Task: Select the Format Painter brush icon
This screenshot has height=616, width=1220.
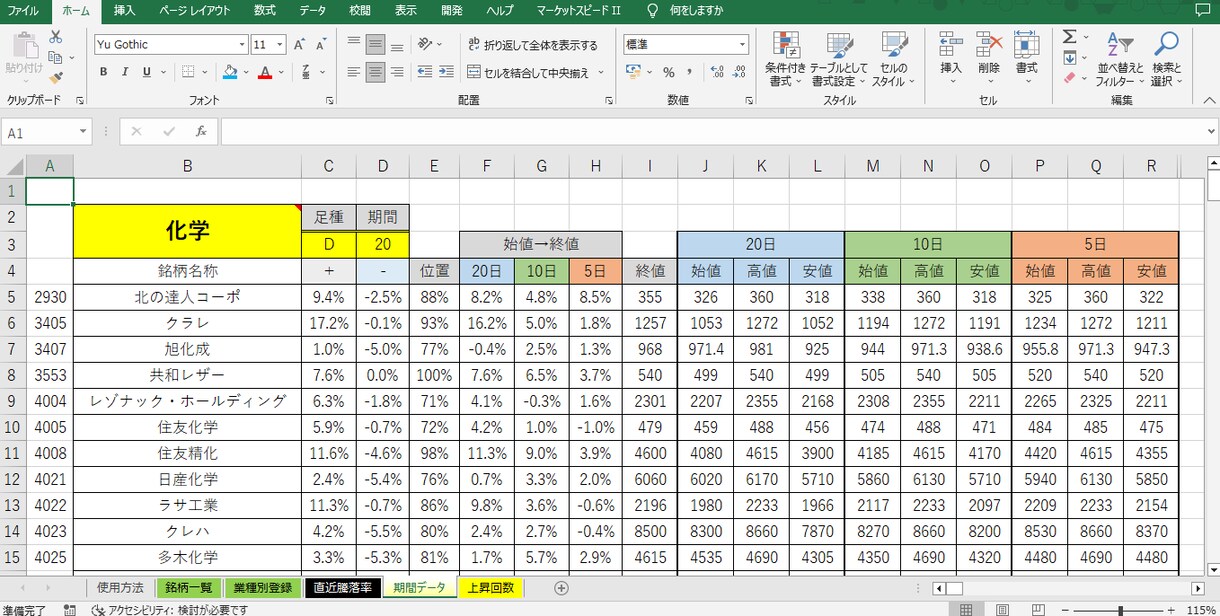Action: [x=55, y=76]
